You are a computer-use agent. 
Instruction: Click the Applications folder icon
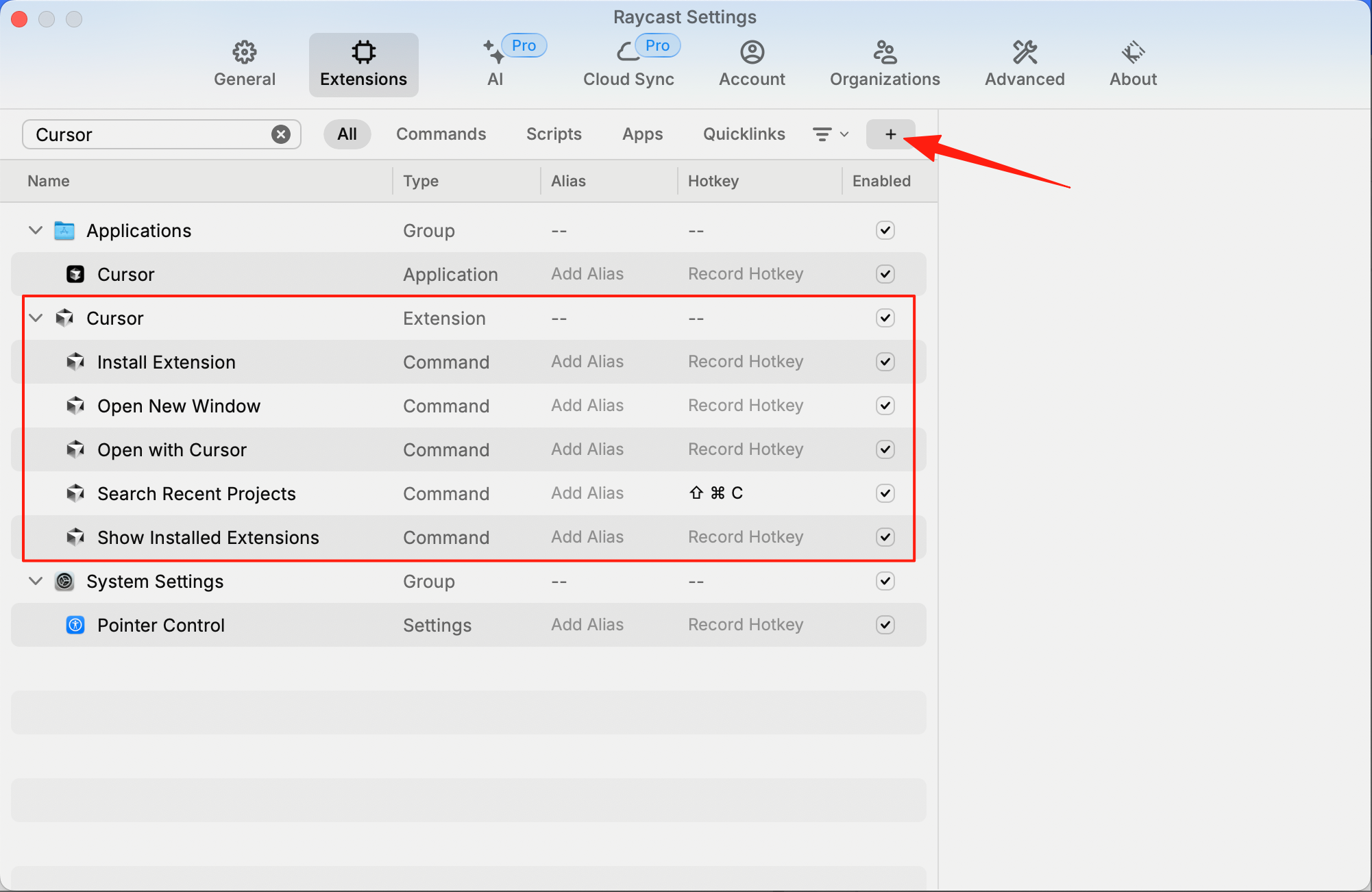coord(64,230)
